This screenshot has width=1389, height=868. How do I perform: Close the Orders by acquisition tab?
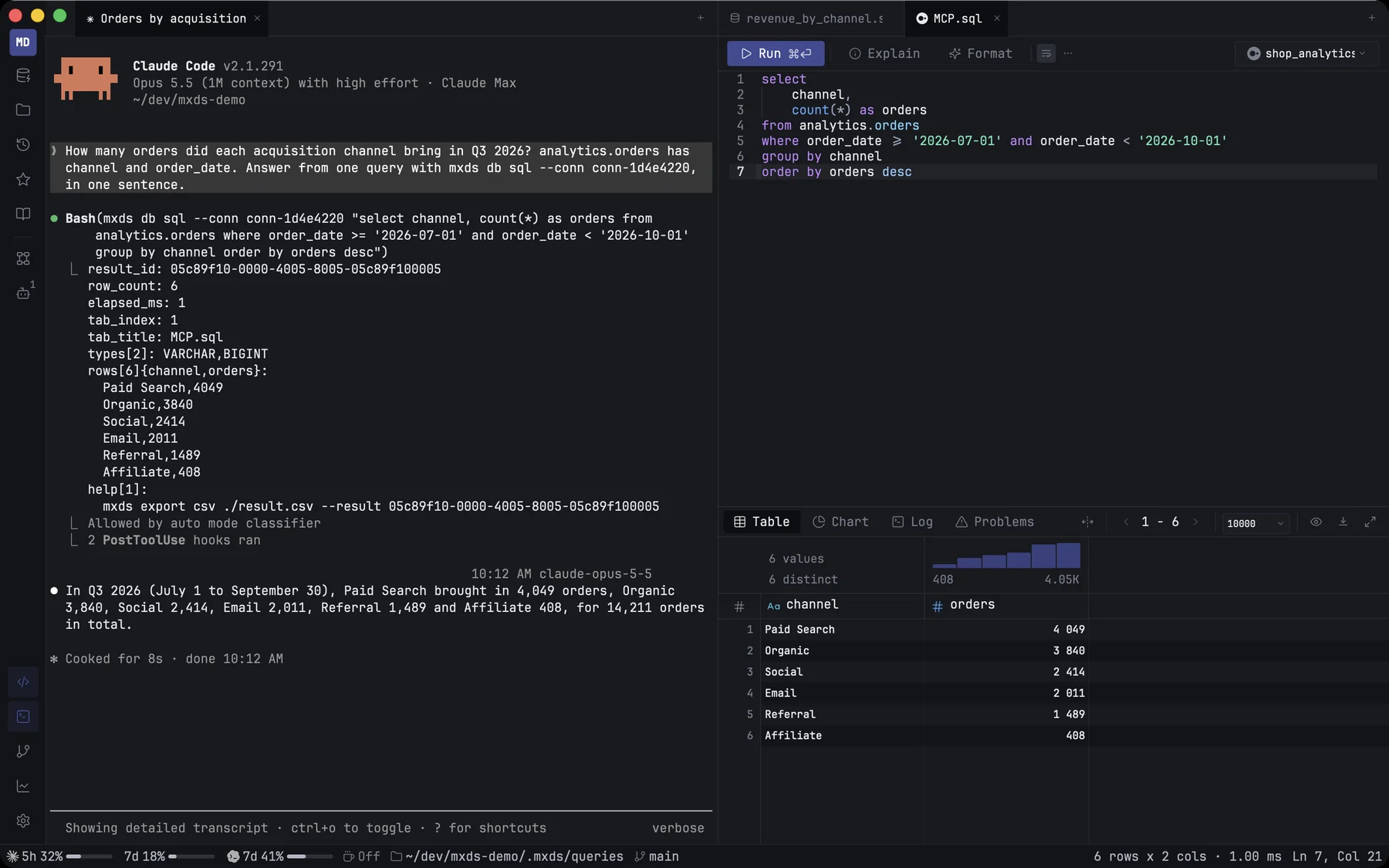[x=257, y=19]
